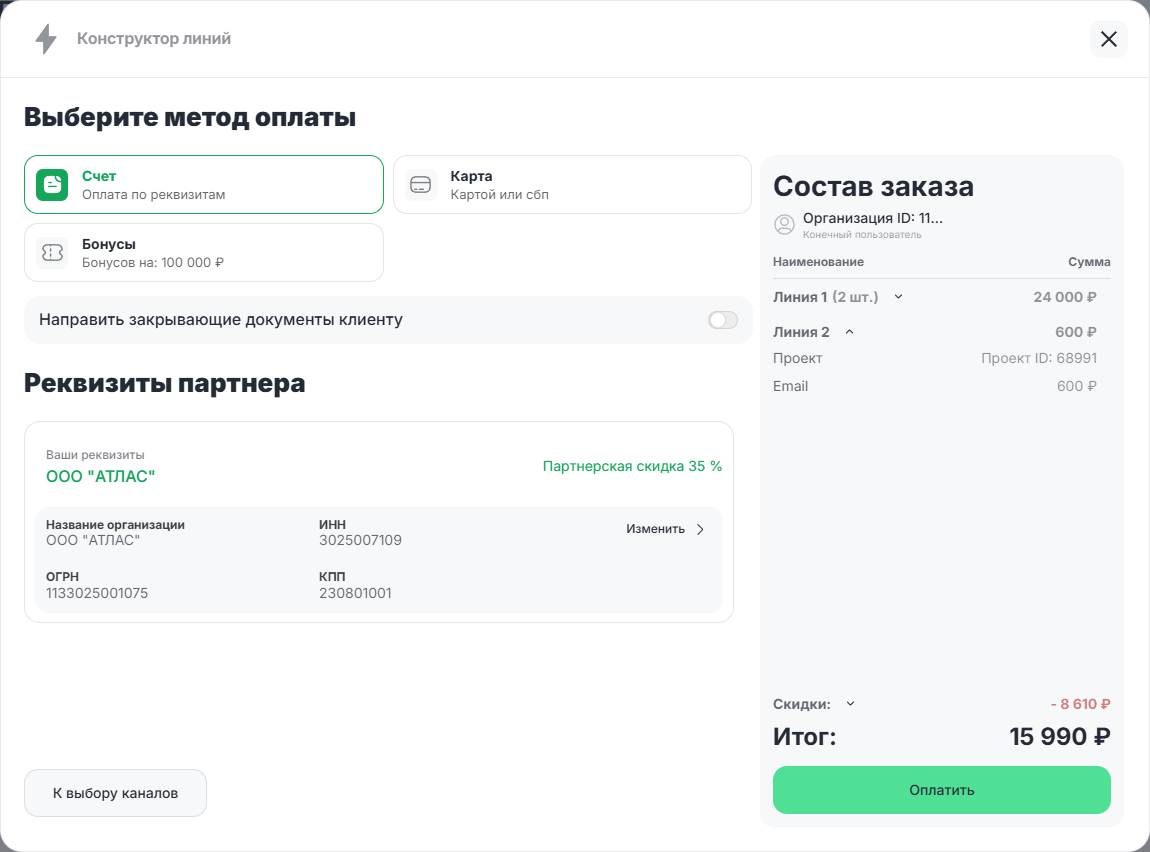Click the lightning bolt logo icon
The height and width of the screenshot is (852, 1150).
(46, 39)
